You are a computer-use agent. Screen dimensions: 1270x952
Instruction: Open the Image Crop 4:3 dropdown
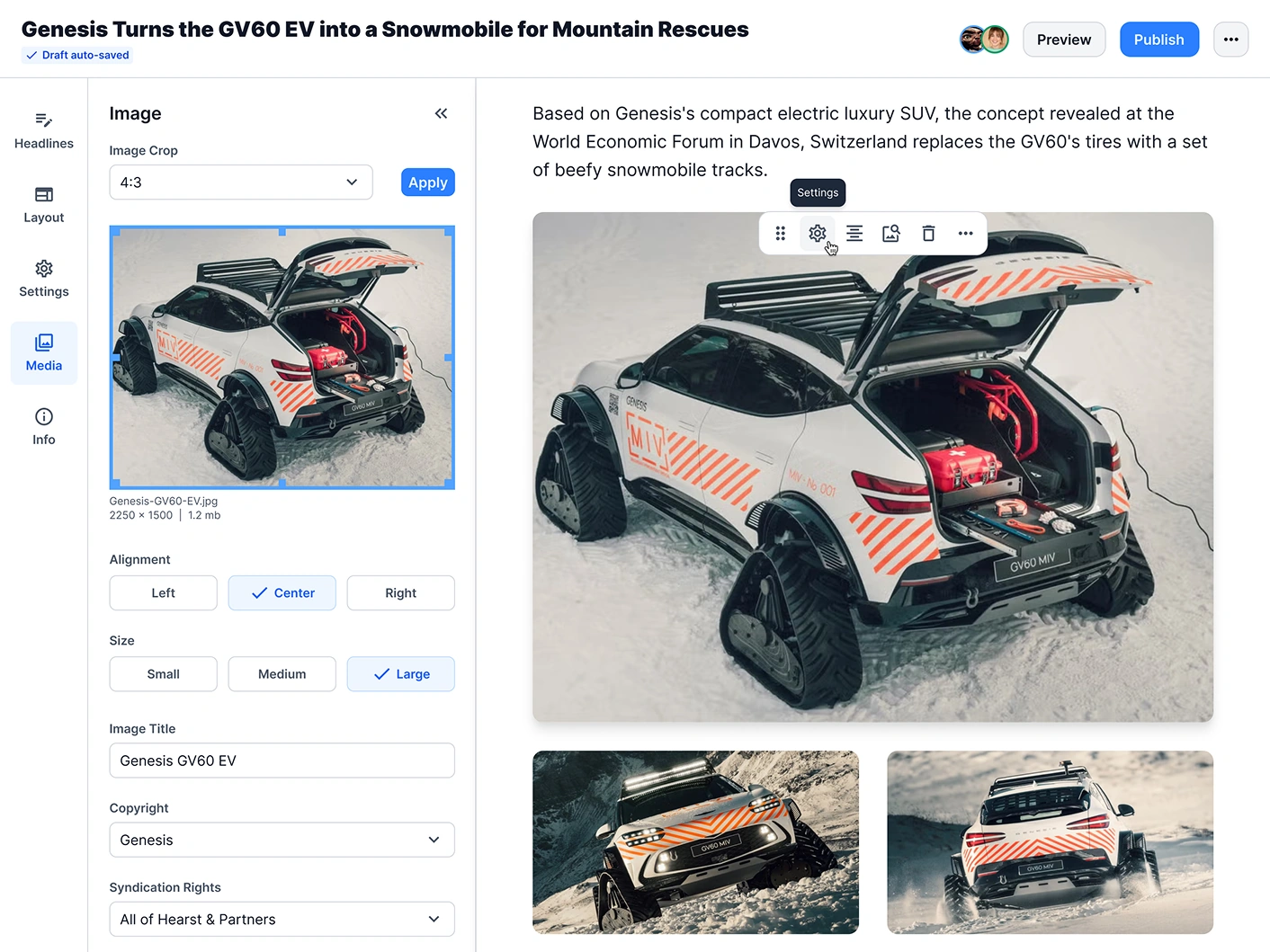coord(241,182)
